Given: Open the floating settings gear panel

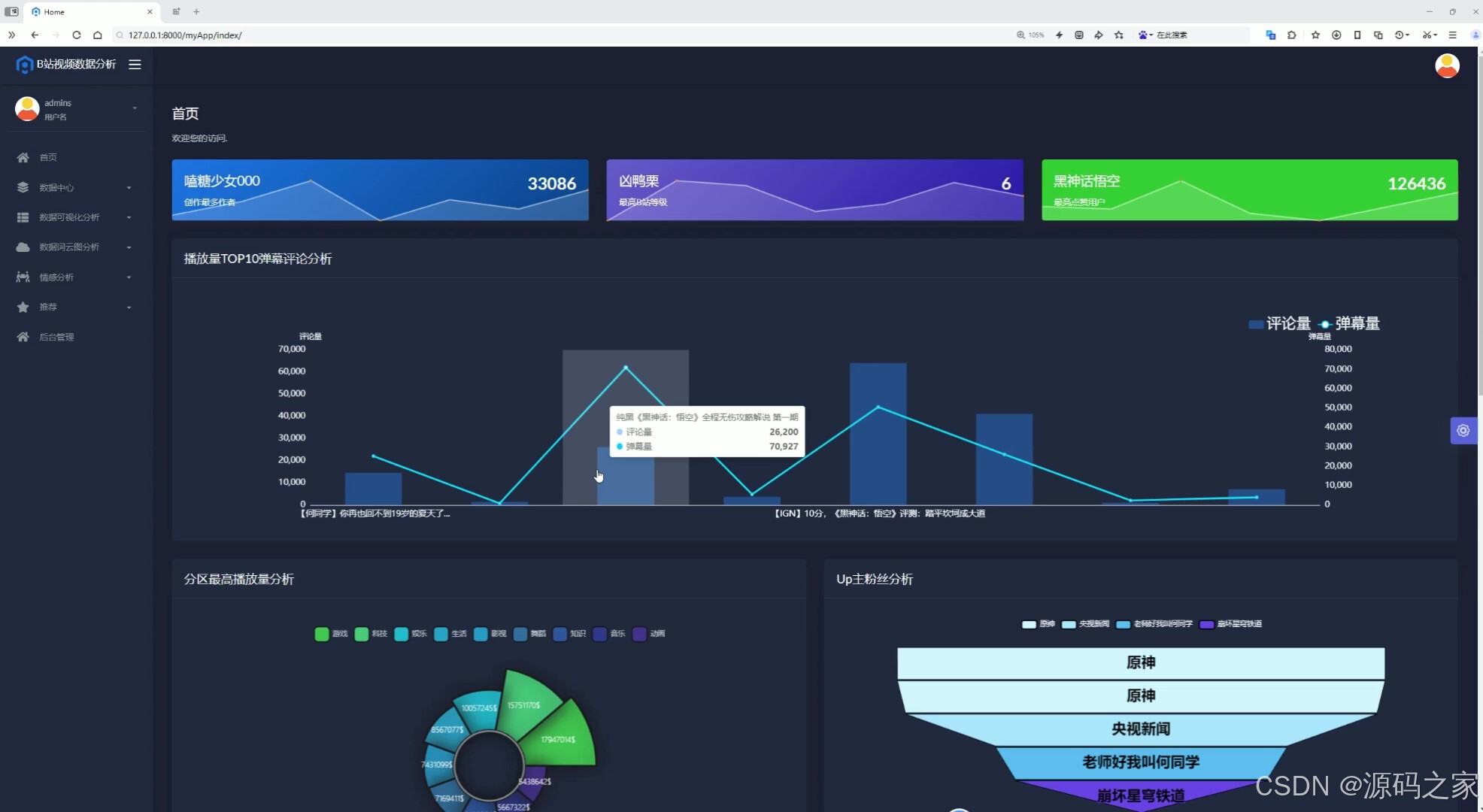Looking at the screenshot, I should (x=1463, y=431).
